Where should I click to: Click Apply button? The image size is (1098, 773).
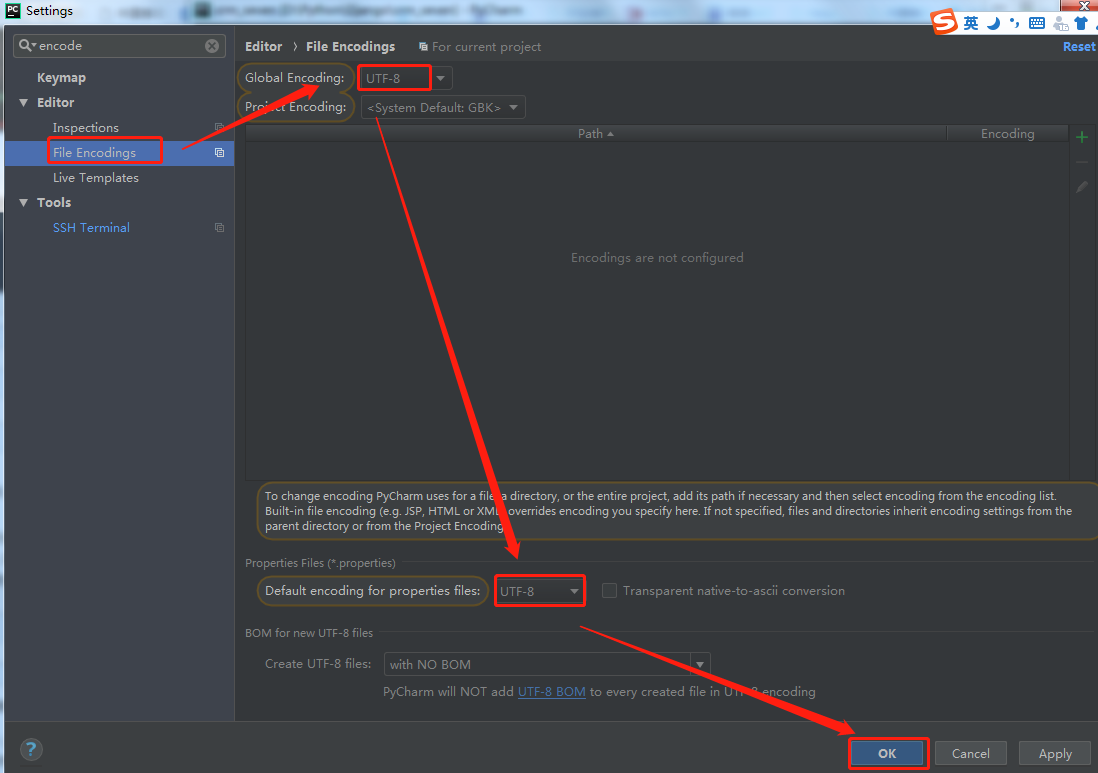coord(1055,753)
